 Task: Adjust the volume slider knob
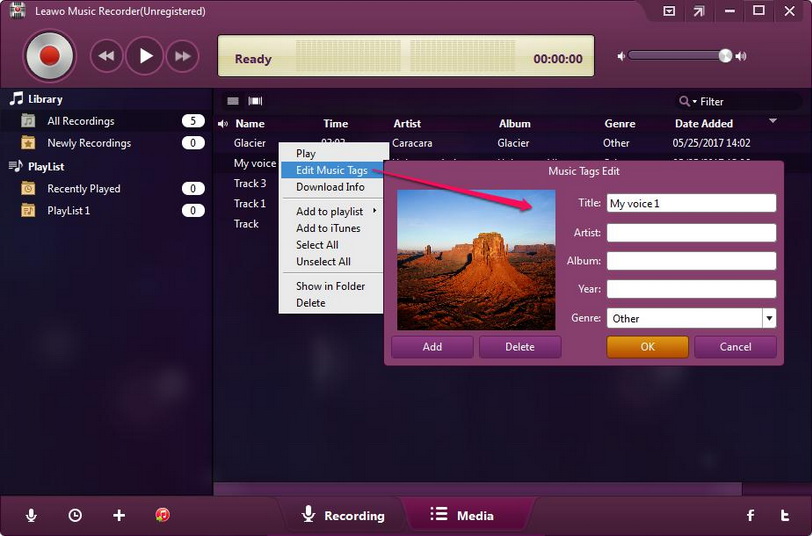(x=725, y=56)
